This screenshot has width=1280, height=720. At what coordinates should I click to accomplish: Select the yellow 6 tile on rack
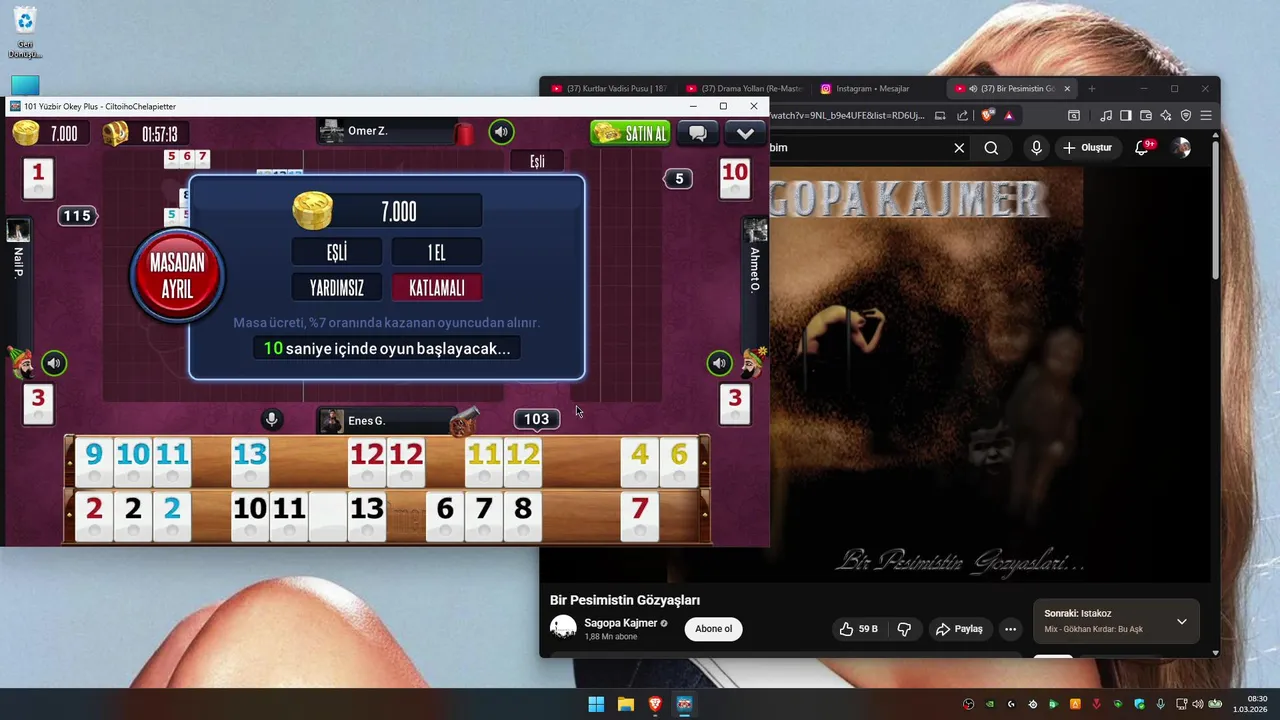[x=679, y=462]
